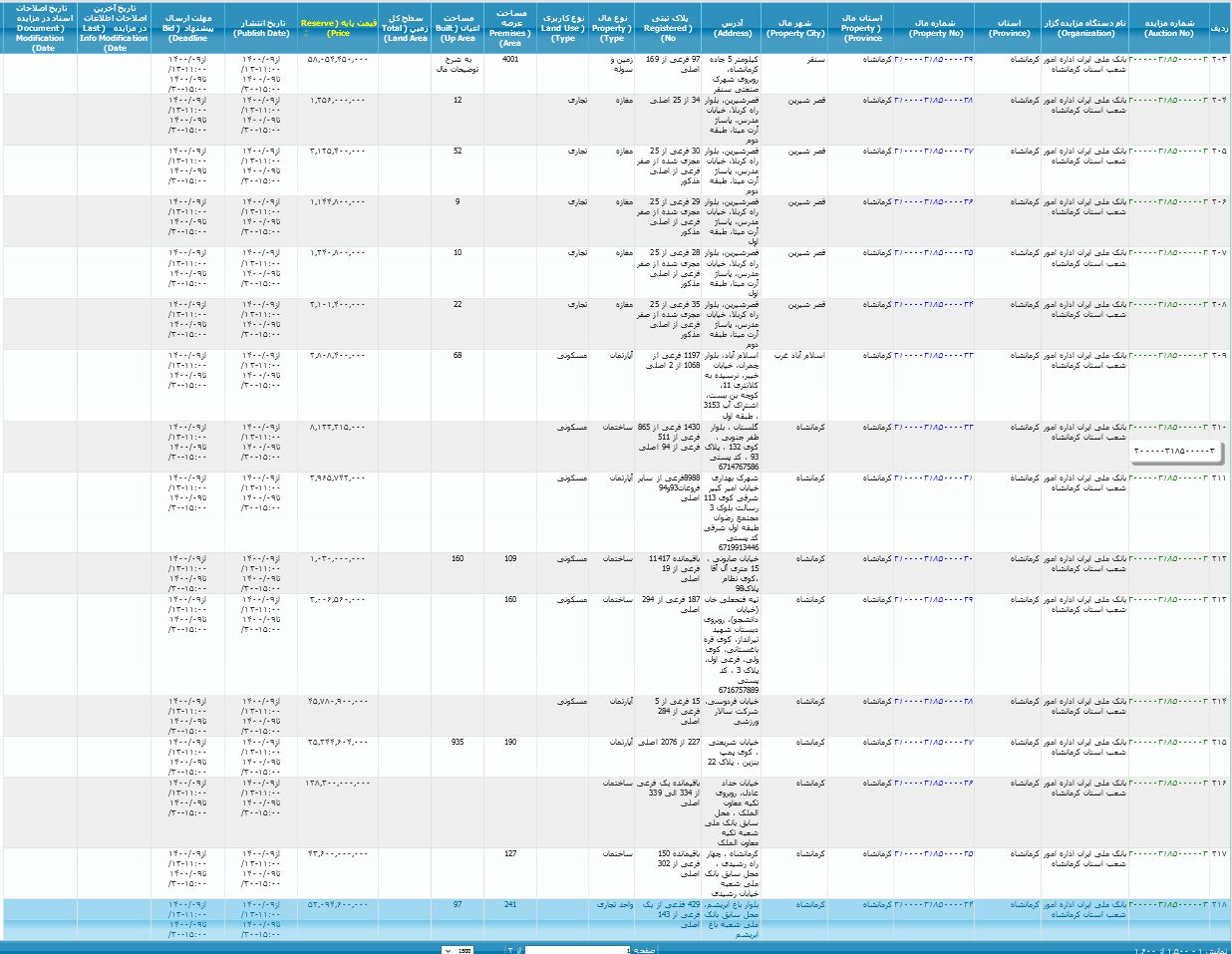Open the auction number link in row 303
Image resolution: width=1232 pixels, height=954 pixels.
coord(1167,60)
